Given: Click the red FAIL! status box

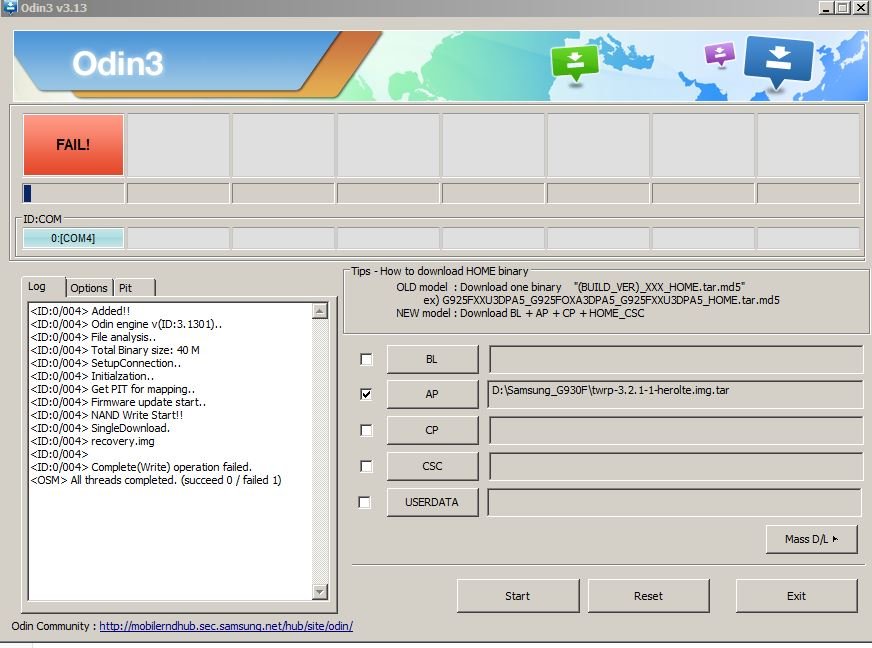Looking at the screenshot, I should point(73,145).
